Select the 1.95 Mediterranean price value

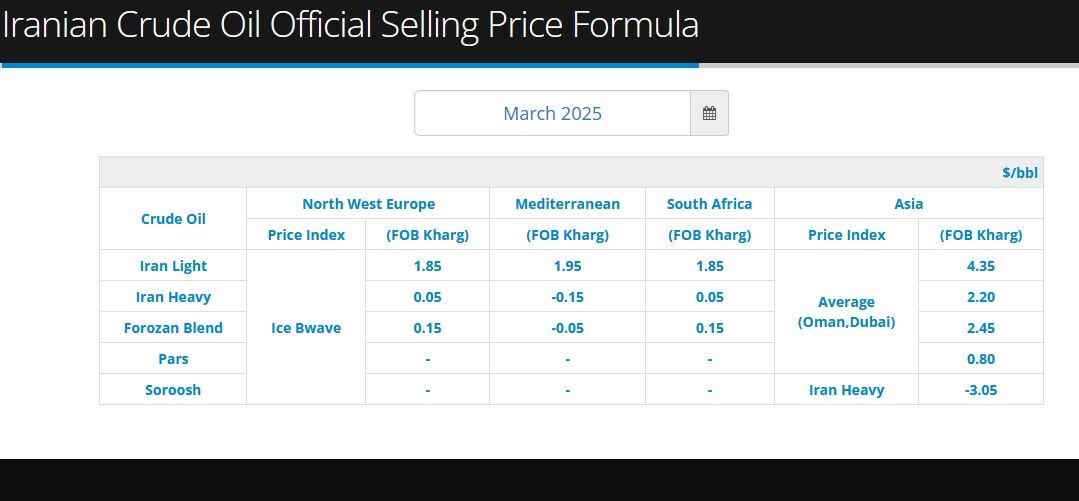[x=567, y=266]
